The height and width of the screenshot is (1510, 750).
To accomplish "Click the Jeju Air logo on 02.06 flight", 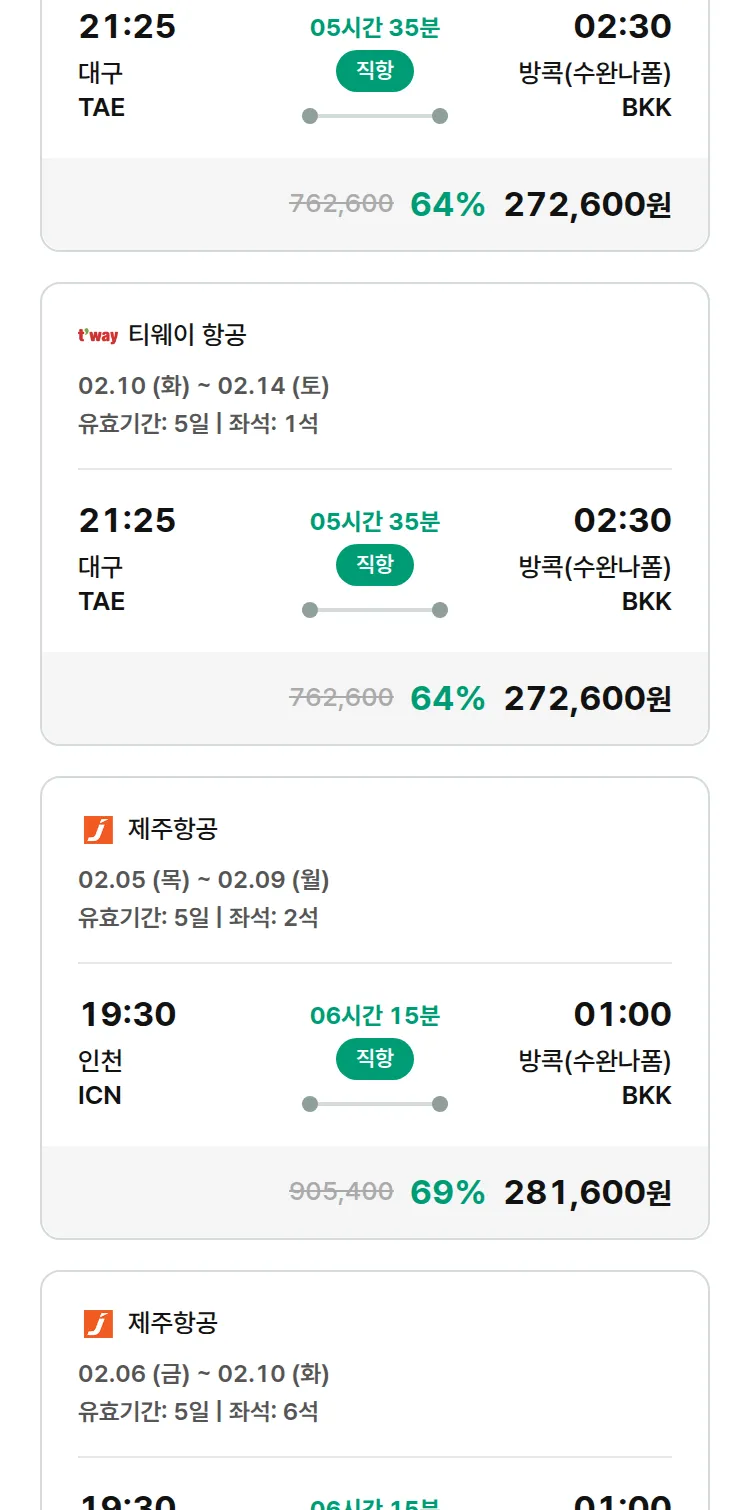I will 98,1324.
